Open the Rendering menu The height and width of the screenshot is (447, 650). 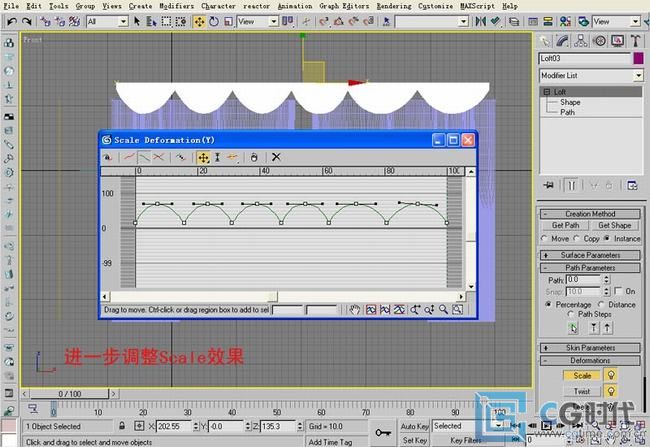point(394,6)
